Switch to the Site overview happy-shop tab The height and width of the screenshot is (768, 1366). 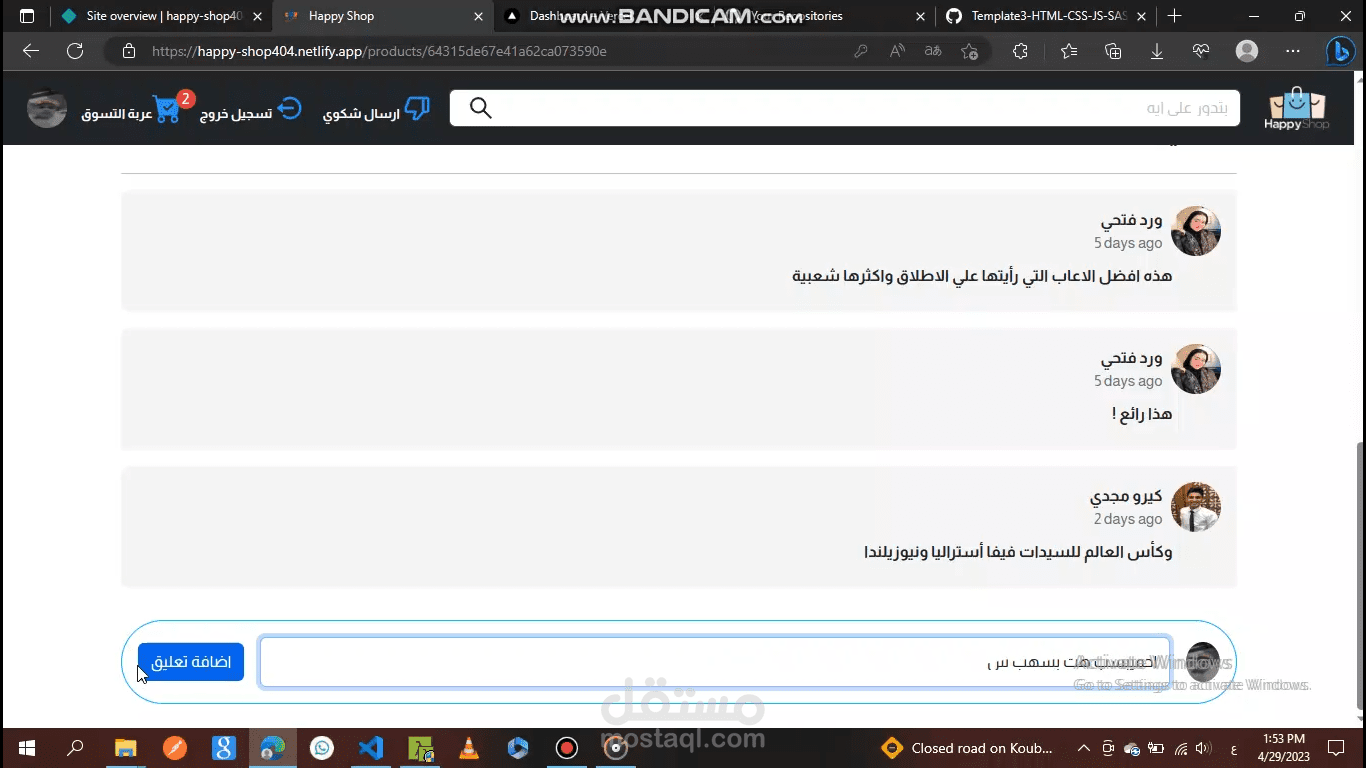[159, 16]
